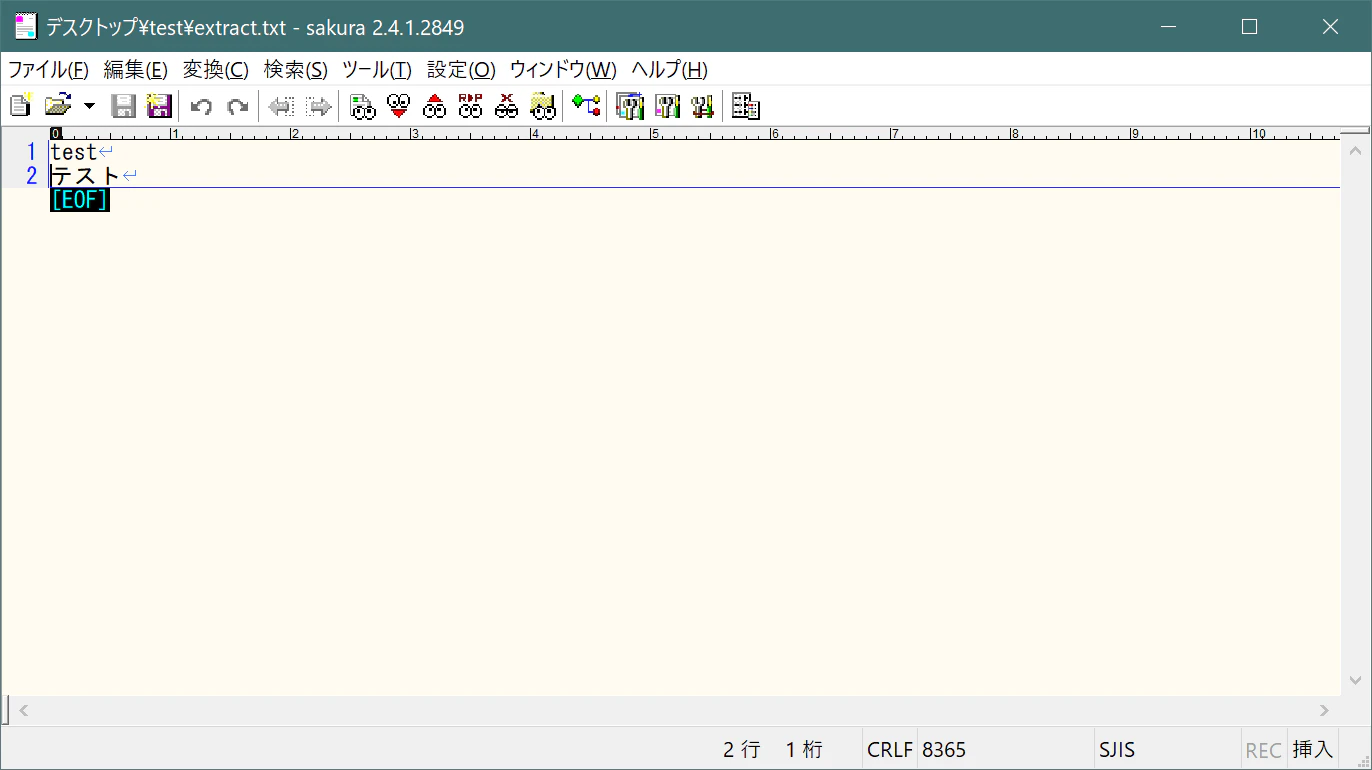The height and width of the screenshot is (770, 1372).
Task: Jump back in the movement history
Action: (x=281, y=106)
